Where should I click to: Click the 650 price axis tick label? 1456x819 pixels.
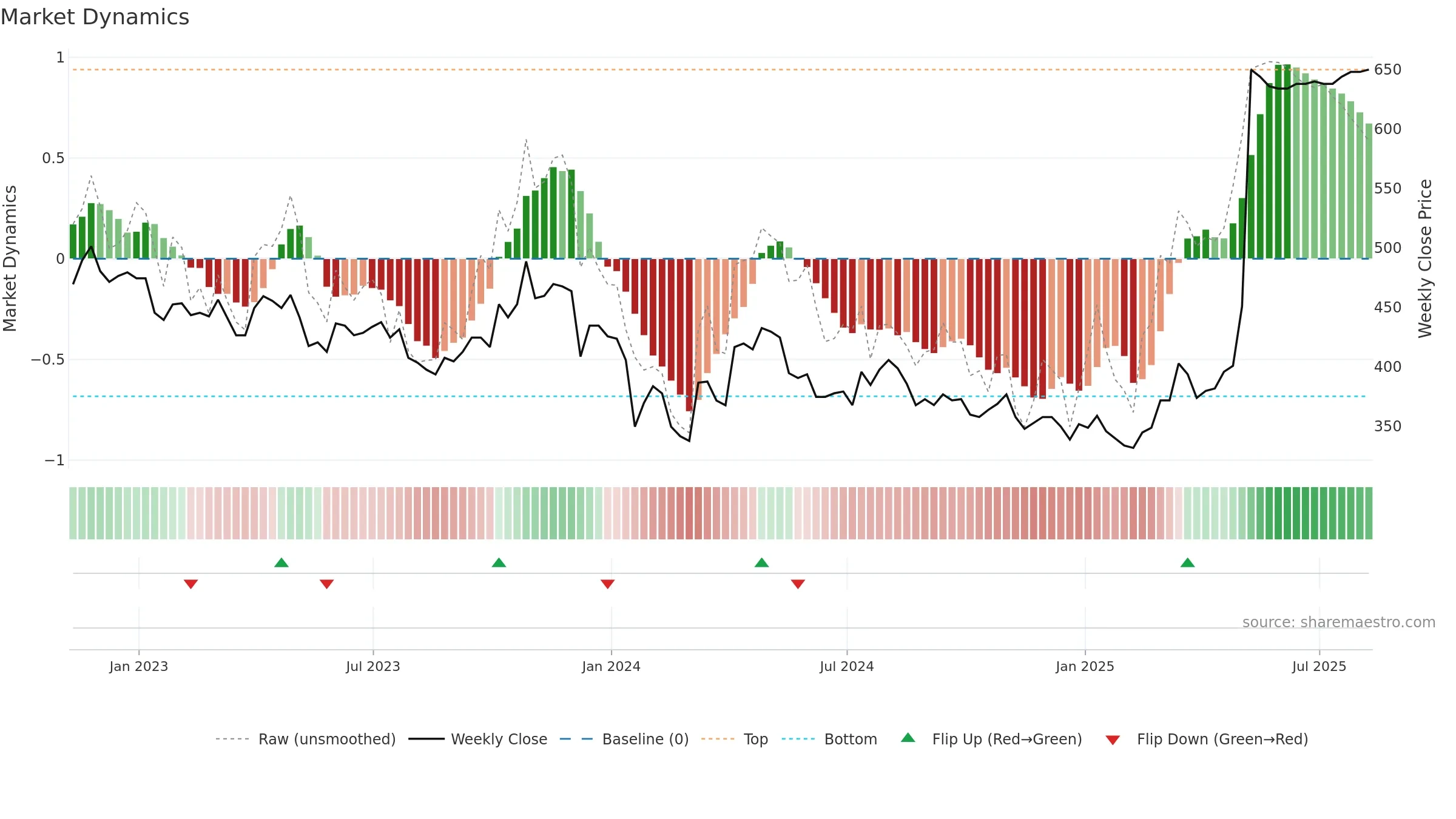pos(1388,70)
